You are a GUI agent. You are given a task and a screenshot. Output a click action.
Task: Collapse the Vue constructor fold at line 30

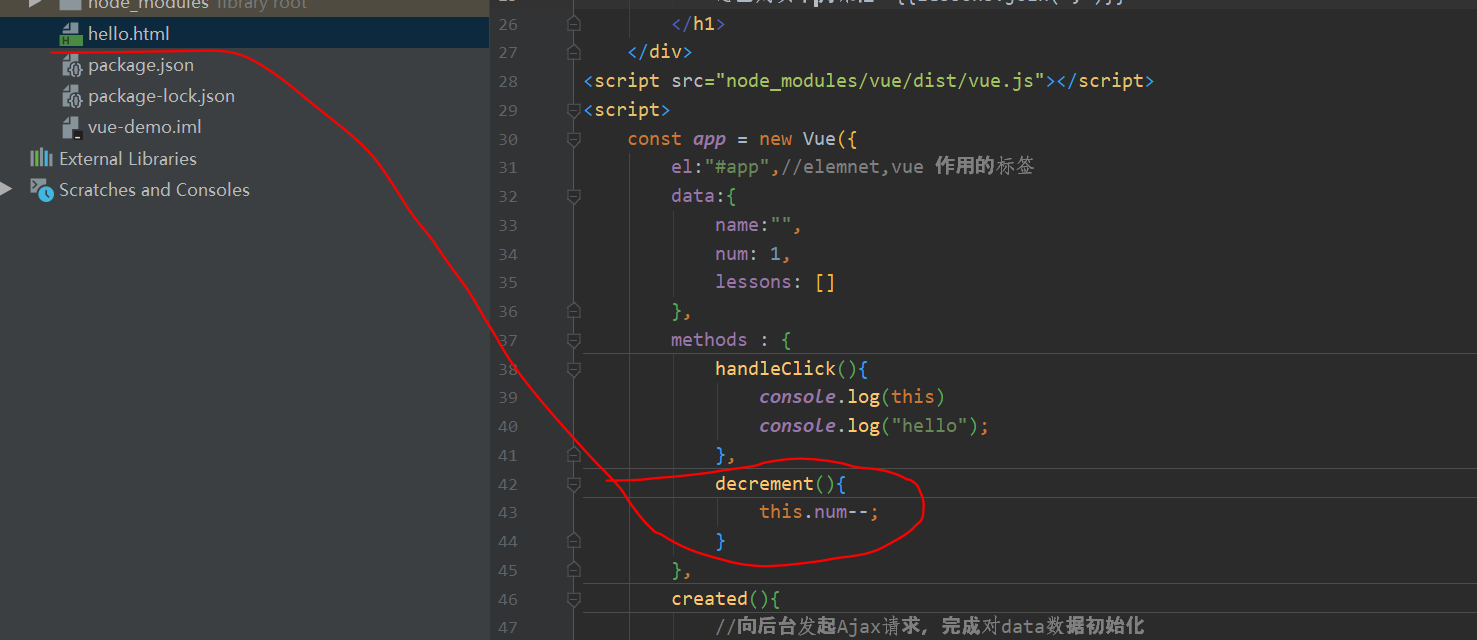[572, 138]
